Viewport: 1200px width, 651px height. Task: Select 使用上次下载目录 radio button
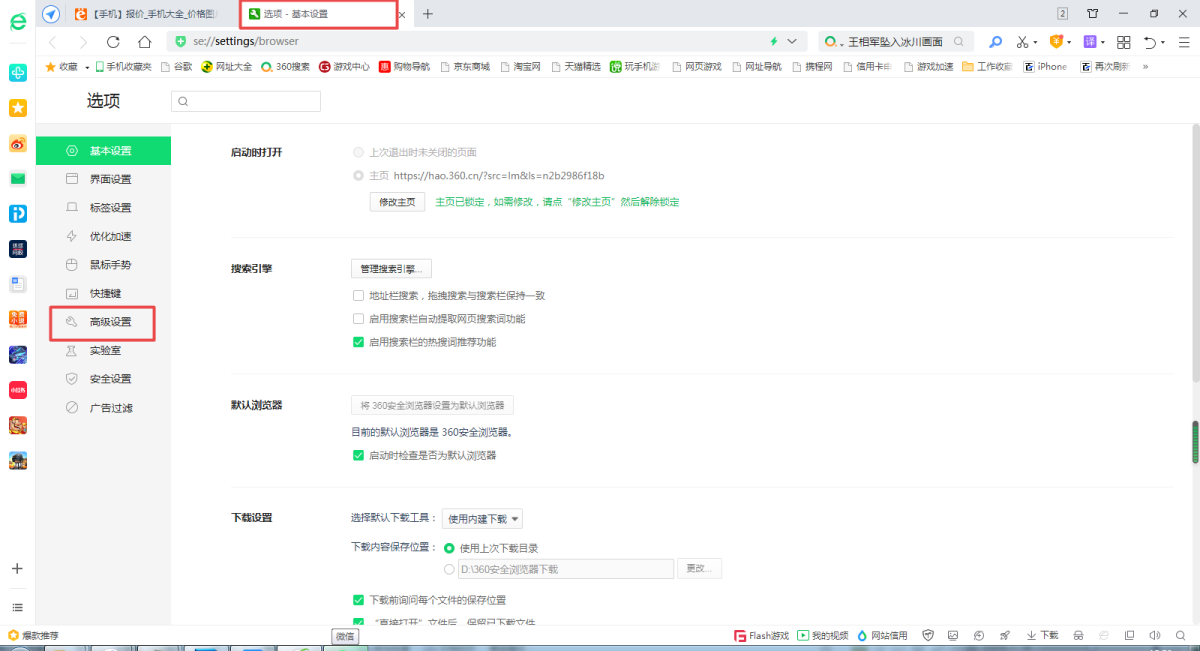[x=449, y=548]
